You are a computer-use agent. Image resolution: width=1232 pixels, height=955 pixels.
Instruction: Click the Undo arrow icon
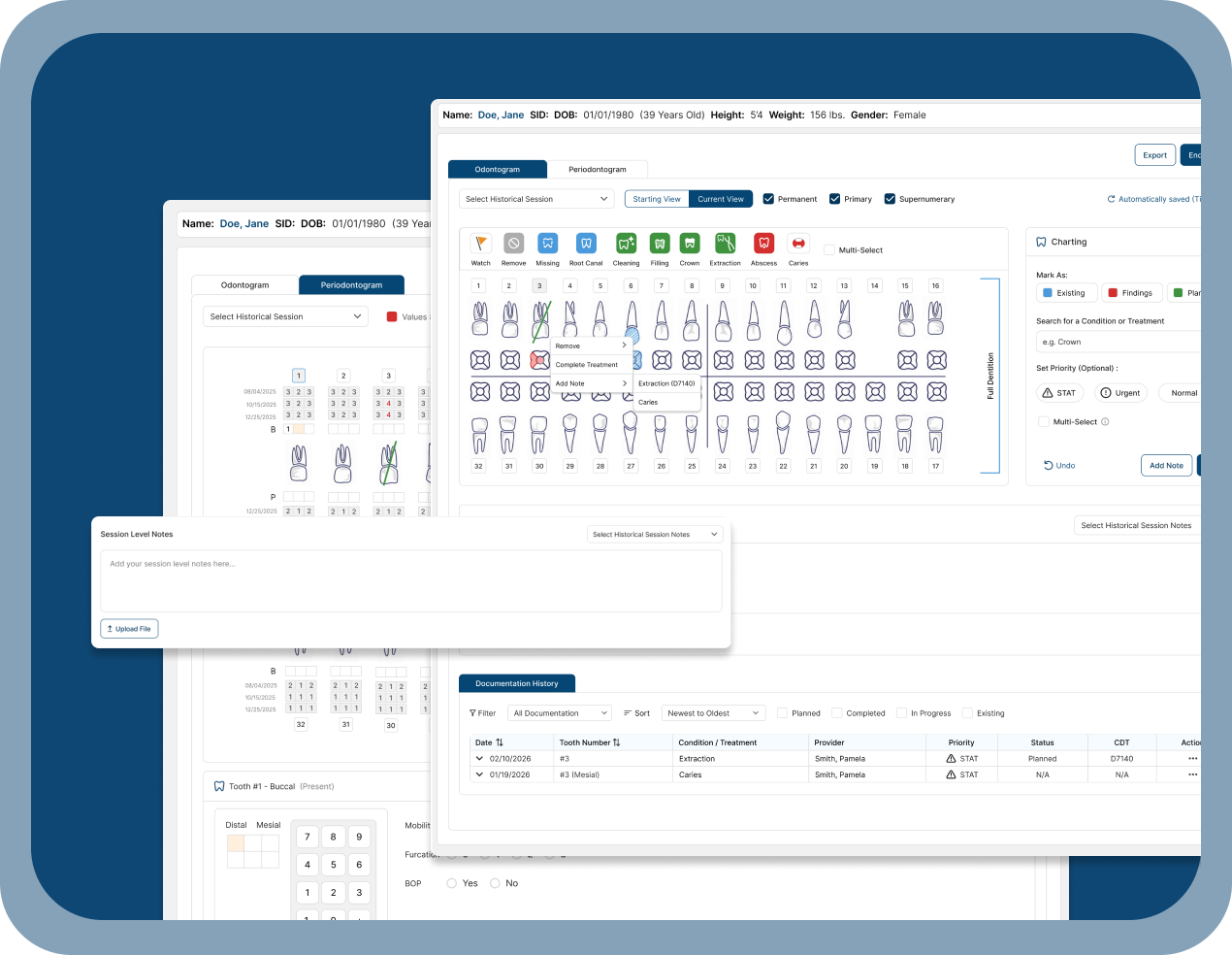1049,465
